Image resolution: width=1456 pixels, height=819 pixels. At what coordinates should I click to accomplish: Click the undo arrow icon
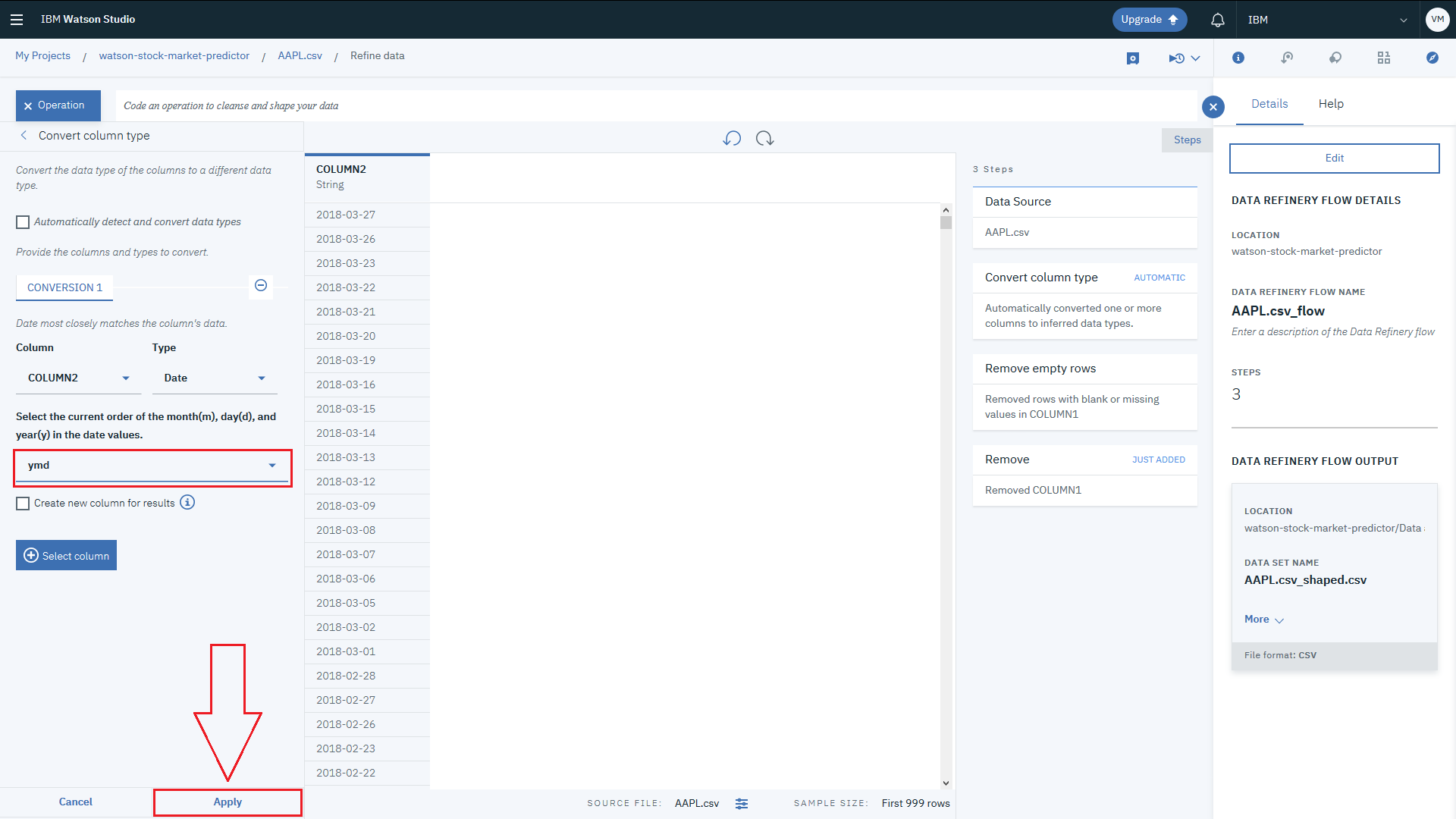pos(732,138)
